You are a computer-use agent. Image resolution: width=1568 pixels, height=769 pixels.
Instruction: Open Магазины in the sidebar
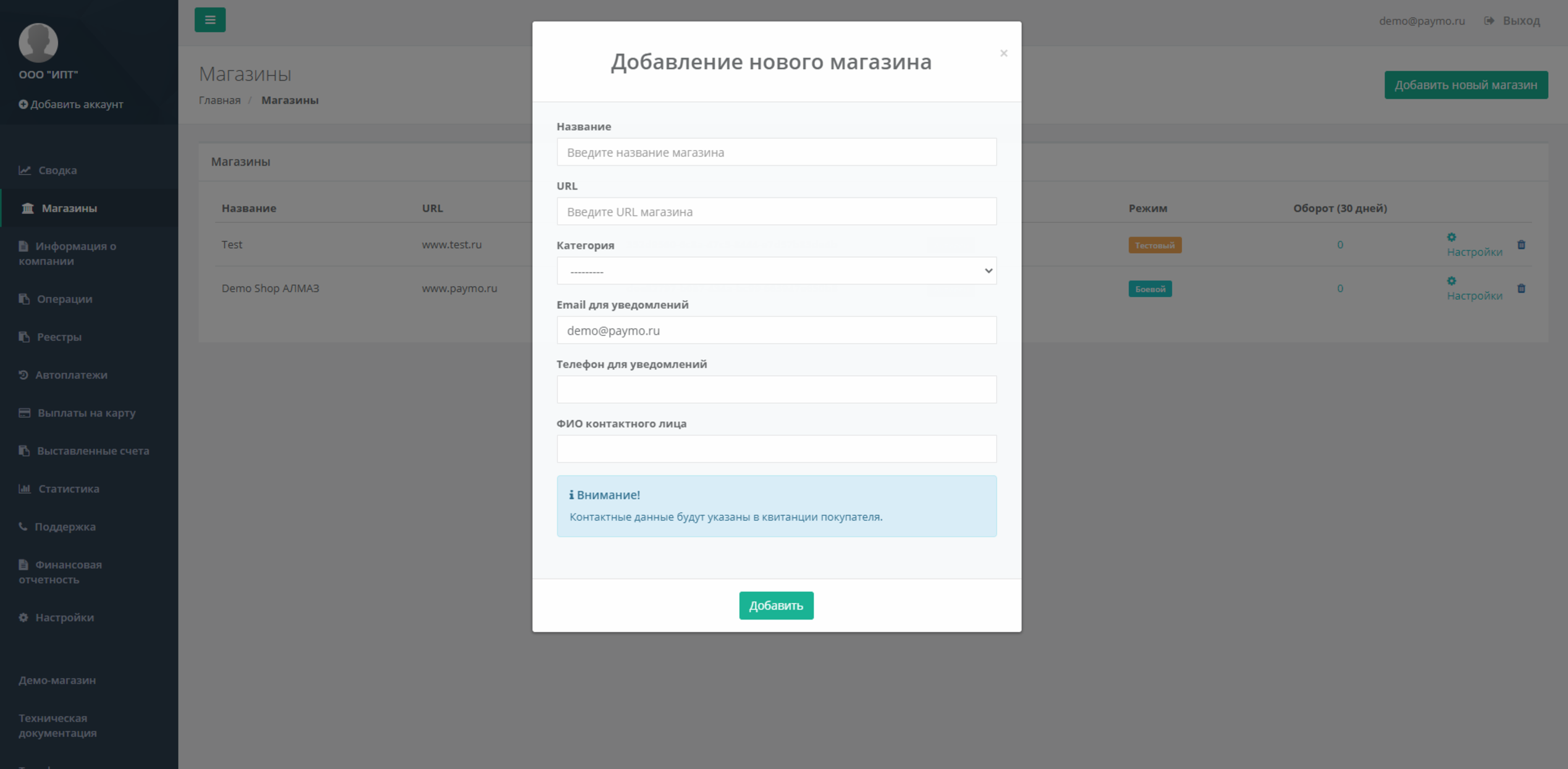[69, 208]
